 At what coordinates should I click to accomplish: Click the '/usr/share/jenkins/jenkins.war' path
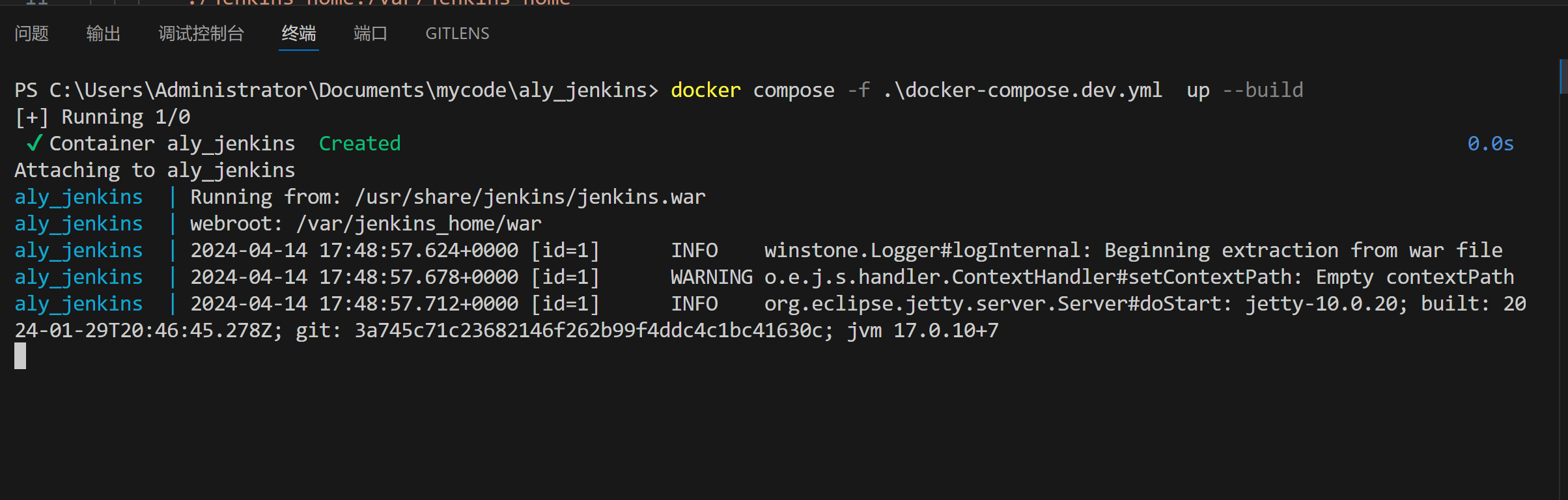530,197
